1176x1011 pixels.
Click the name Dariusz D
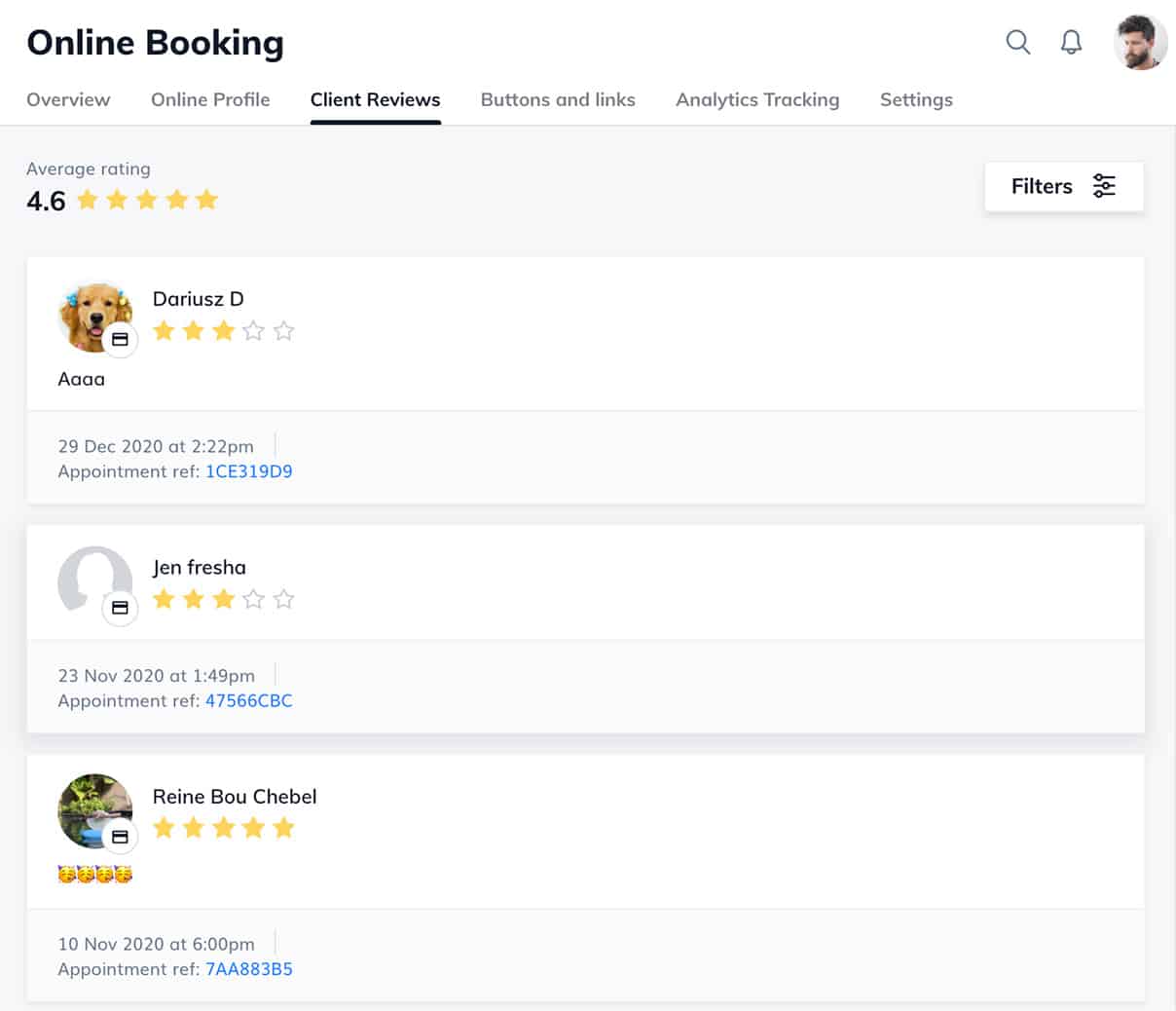click(198, 299)
